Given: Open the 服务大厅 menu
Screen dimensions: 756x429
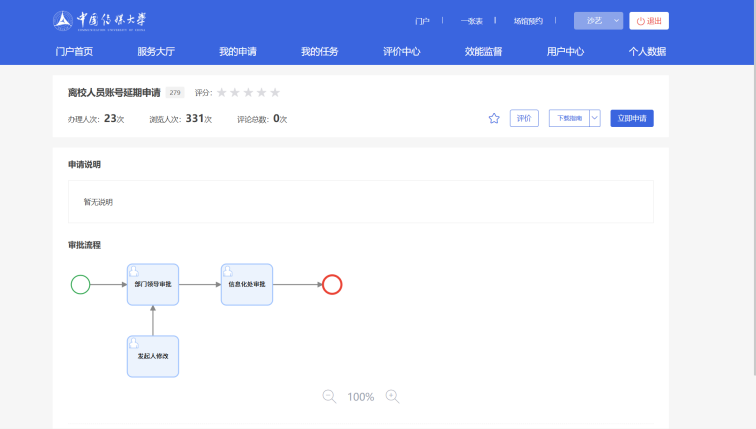Looking at the screenshot, I should [x=156, y=52].
